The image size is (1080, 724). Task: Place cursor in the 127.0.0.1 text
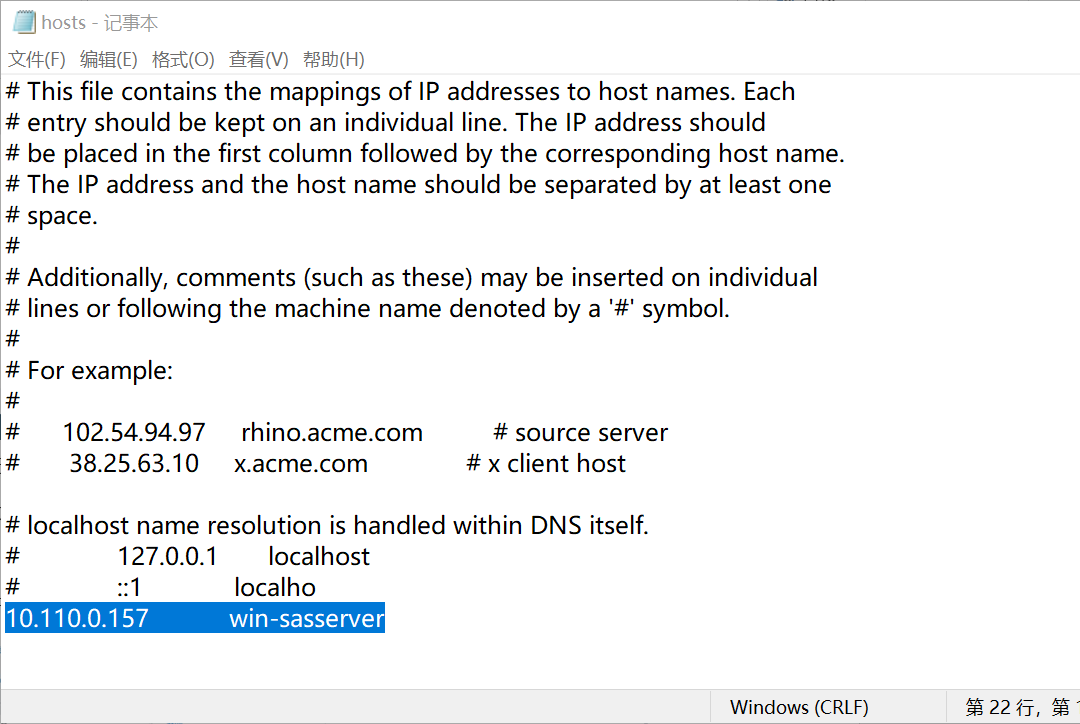[167, 556]
